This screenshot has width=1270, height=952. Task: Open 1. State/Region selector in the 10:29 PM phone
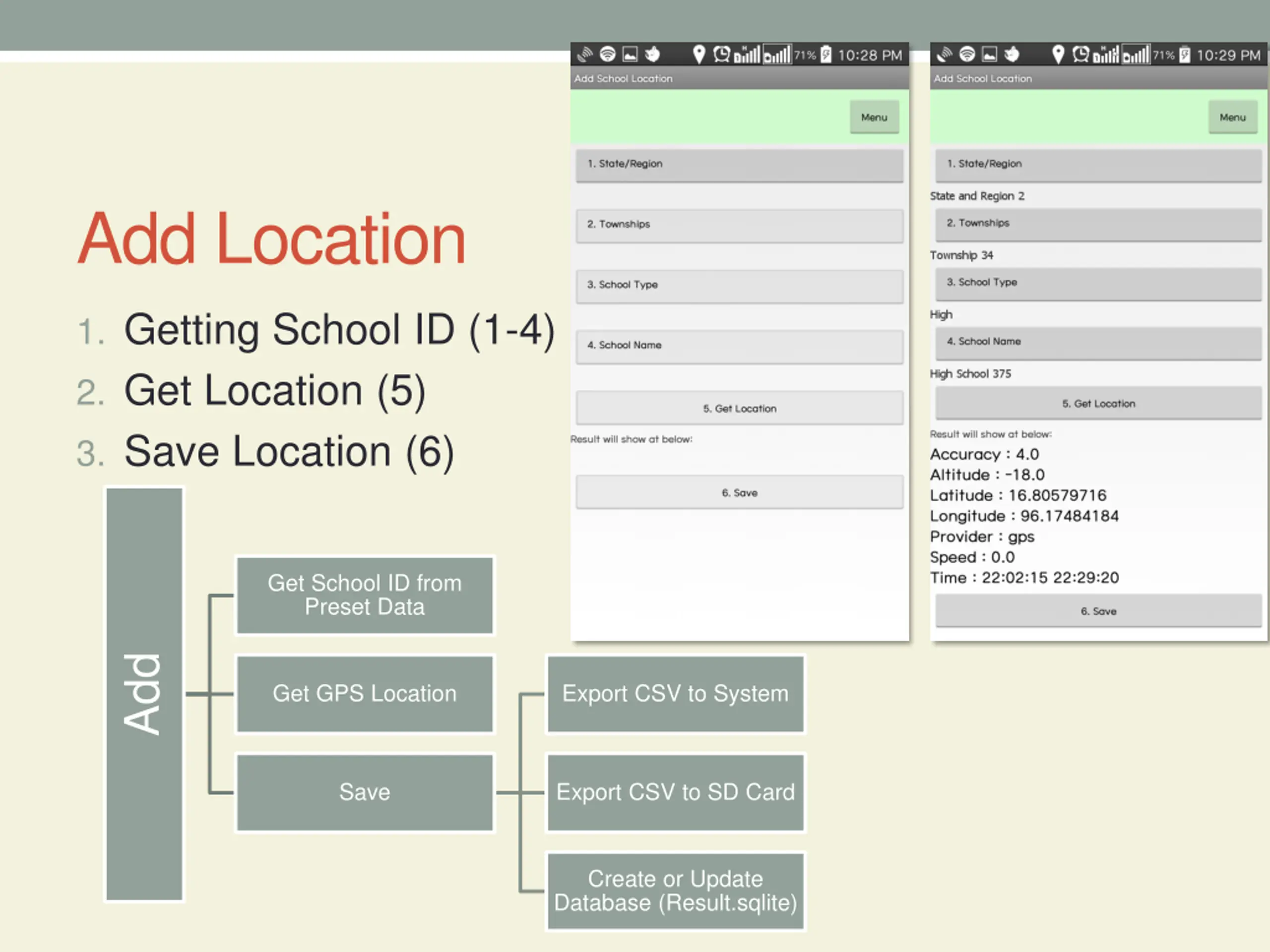click(1098, 165)
